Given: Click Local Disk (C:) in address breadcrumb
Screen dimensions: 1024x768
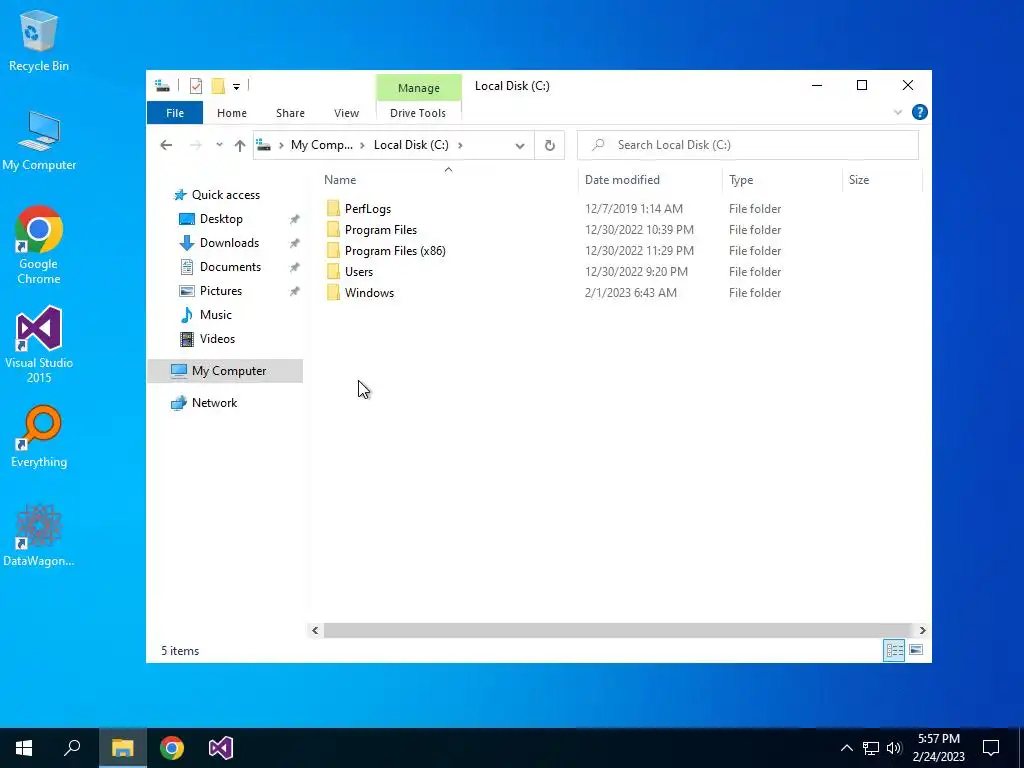Looking at the screenshot, I should pyautogui.click(x=411, y=145).
